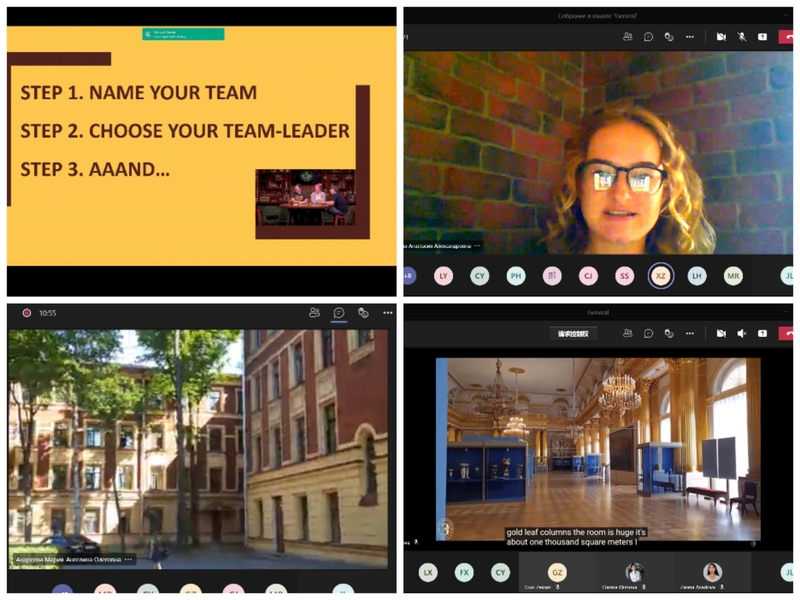This screenshot has height=600, width=800.
Task: Expand more actions in top-right meeting toolbar
Action: (x=689, y=36)
